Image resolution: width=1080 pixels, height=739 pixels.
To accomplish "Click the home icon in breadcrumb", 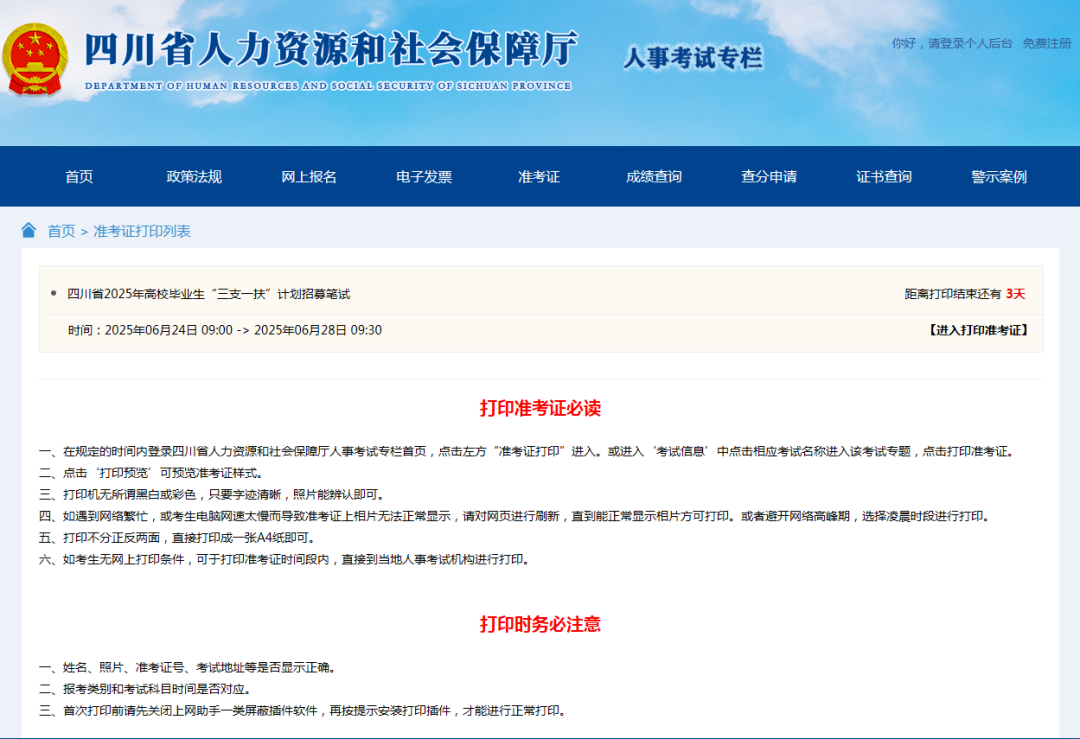I will pos(29,231).
